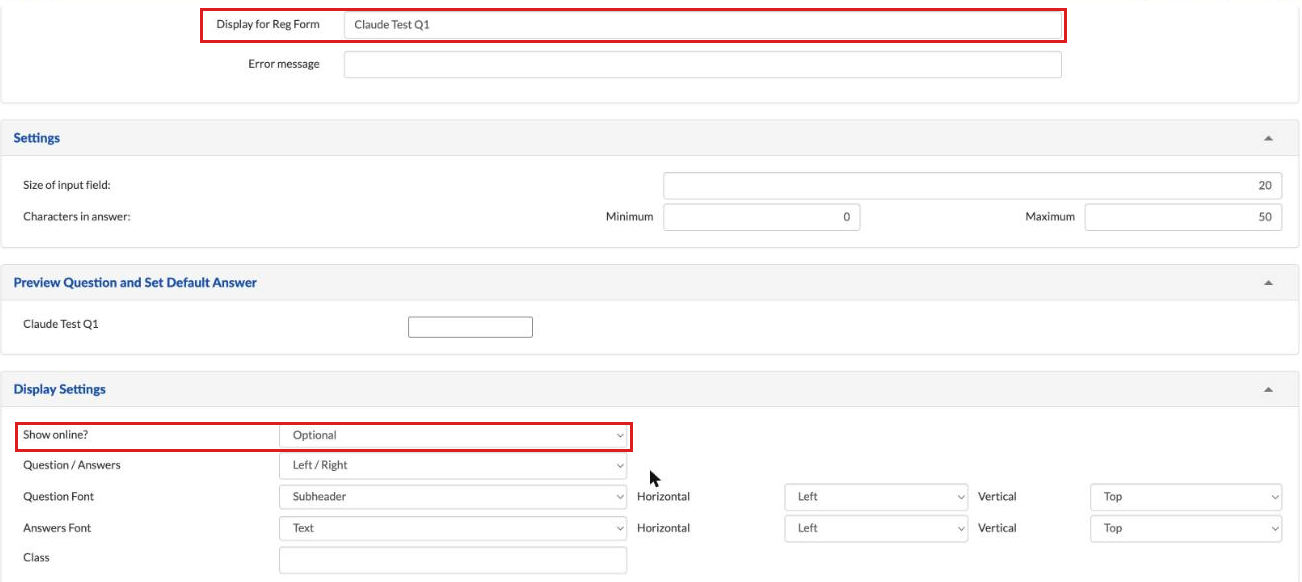This screenshot has height=582, width=1302.
Task: Click the Maximum label
Action: 1050,216
